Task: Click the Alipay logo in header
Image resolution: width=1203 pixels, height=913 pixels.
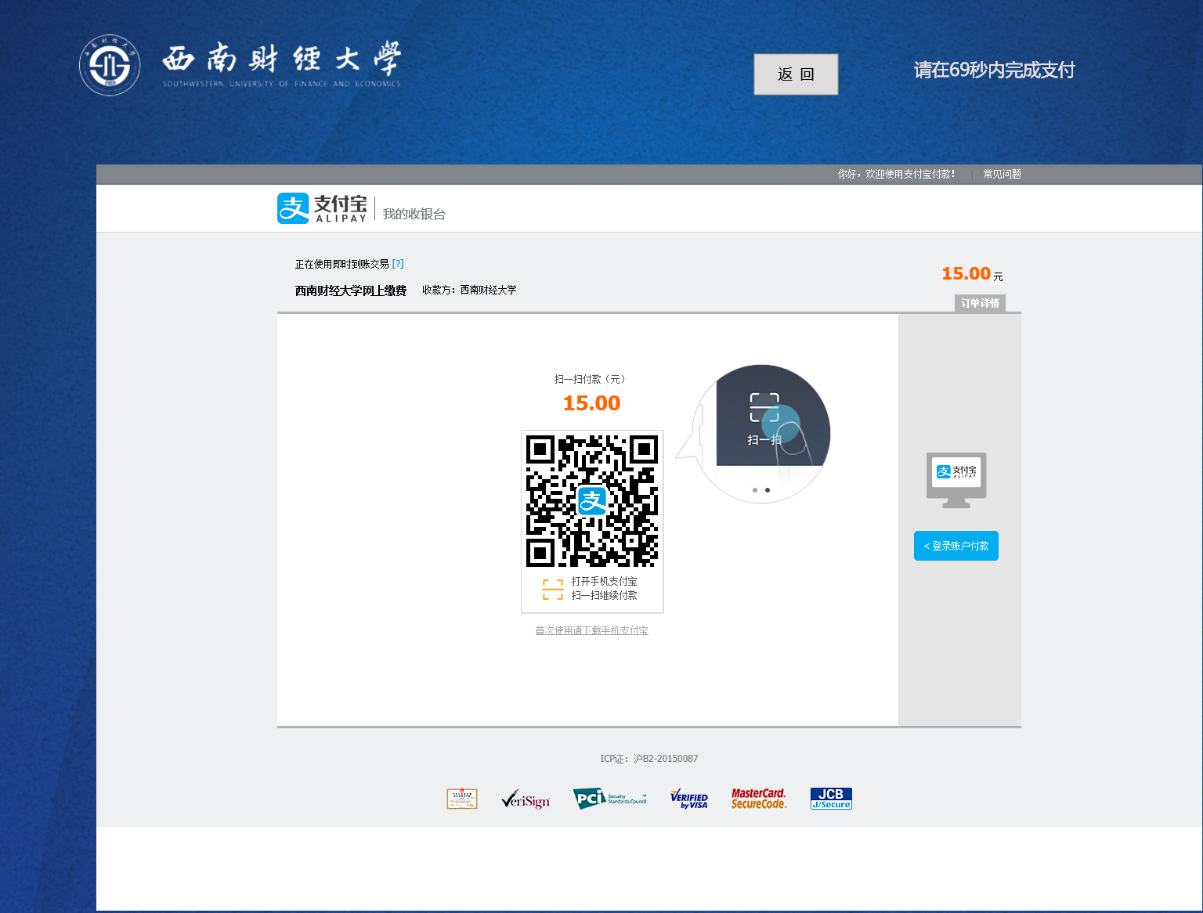Action: tap(322, 208)
